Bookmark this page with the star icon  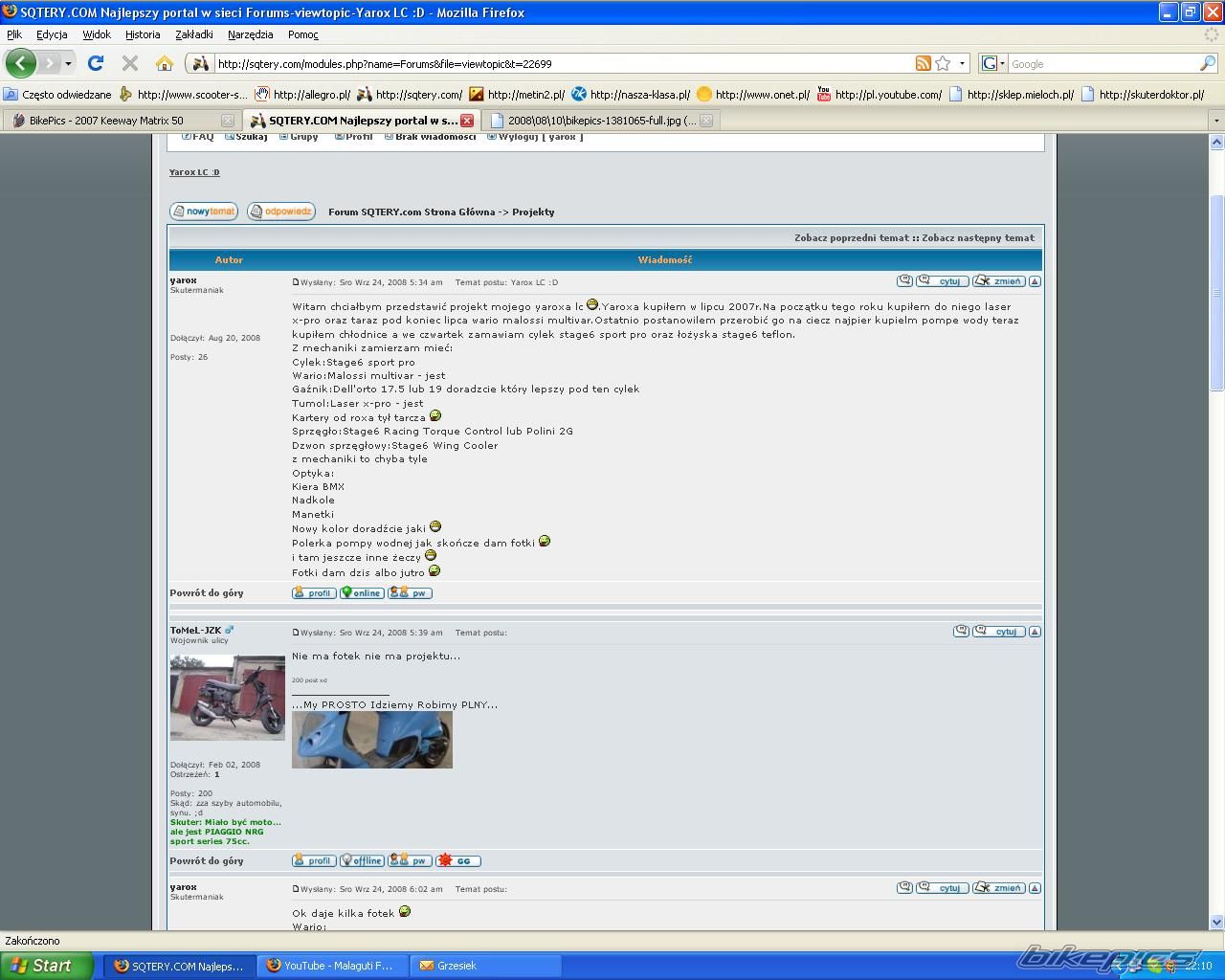point(943,63)
